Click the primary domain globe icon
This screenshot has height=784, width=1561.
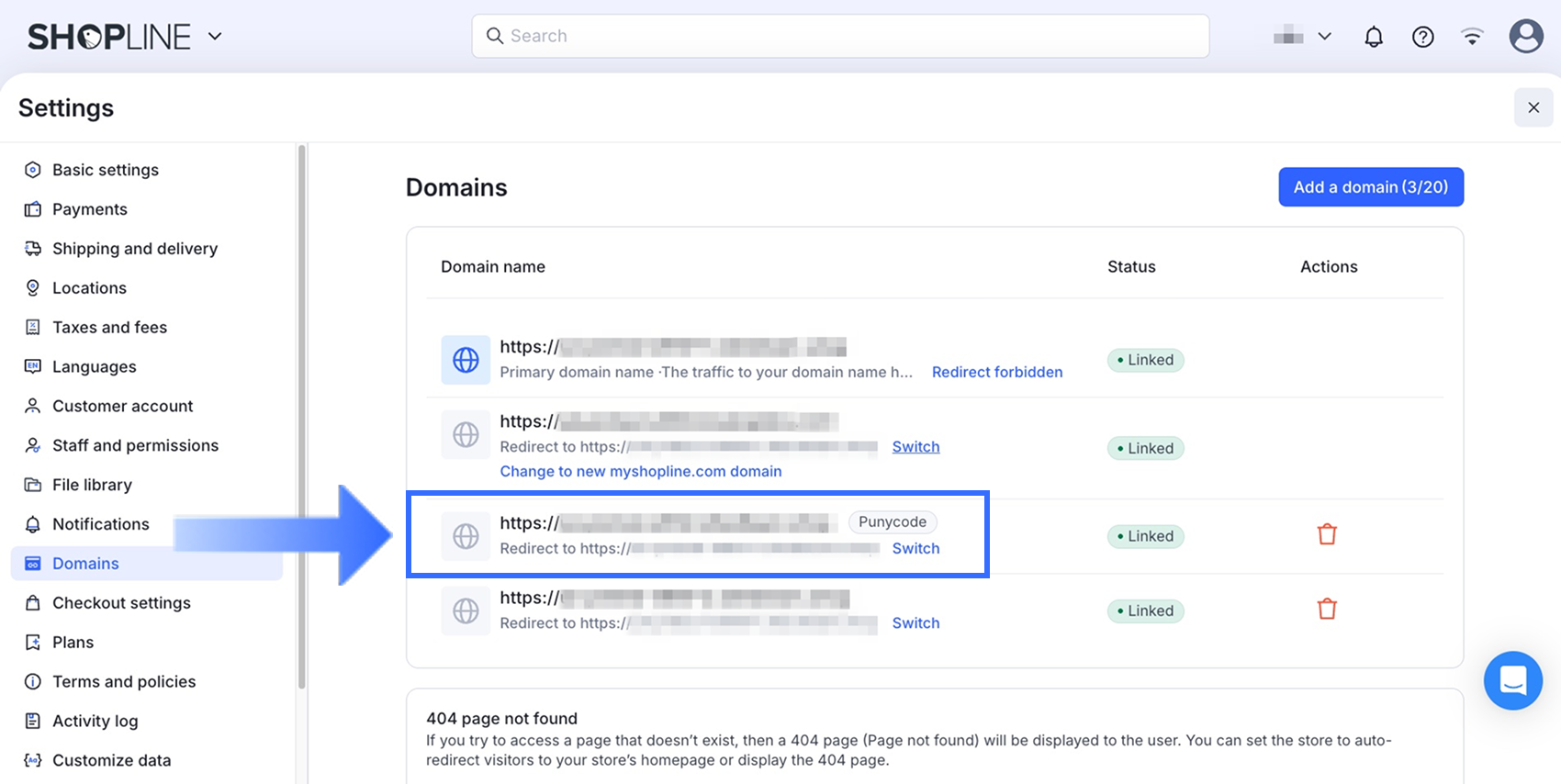coord(466,359)
